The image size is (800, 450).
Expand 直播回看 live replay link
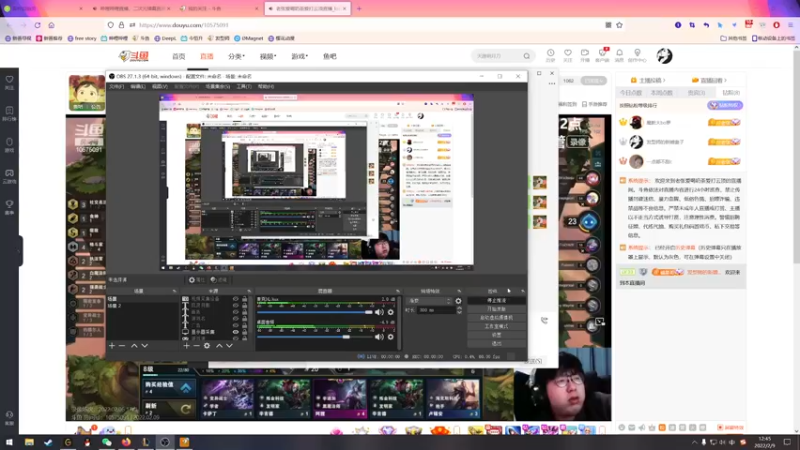coord(709,80)
